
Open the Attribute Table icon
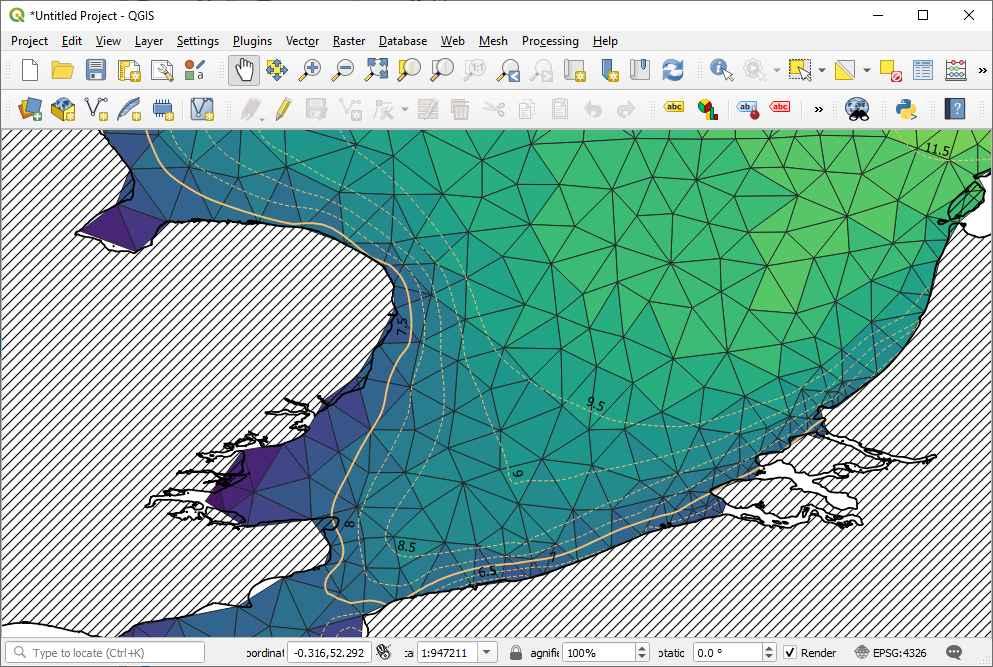point(923,70)
